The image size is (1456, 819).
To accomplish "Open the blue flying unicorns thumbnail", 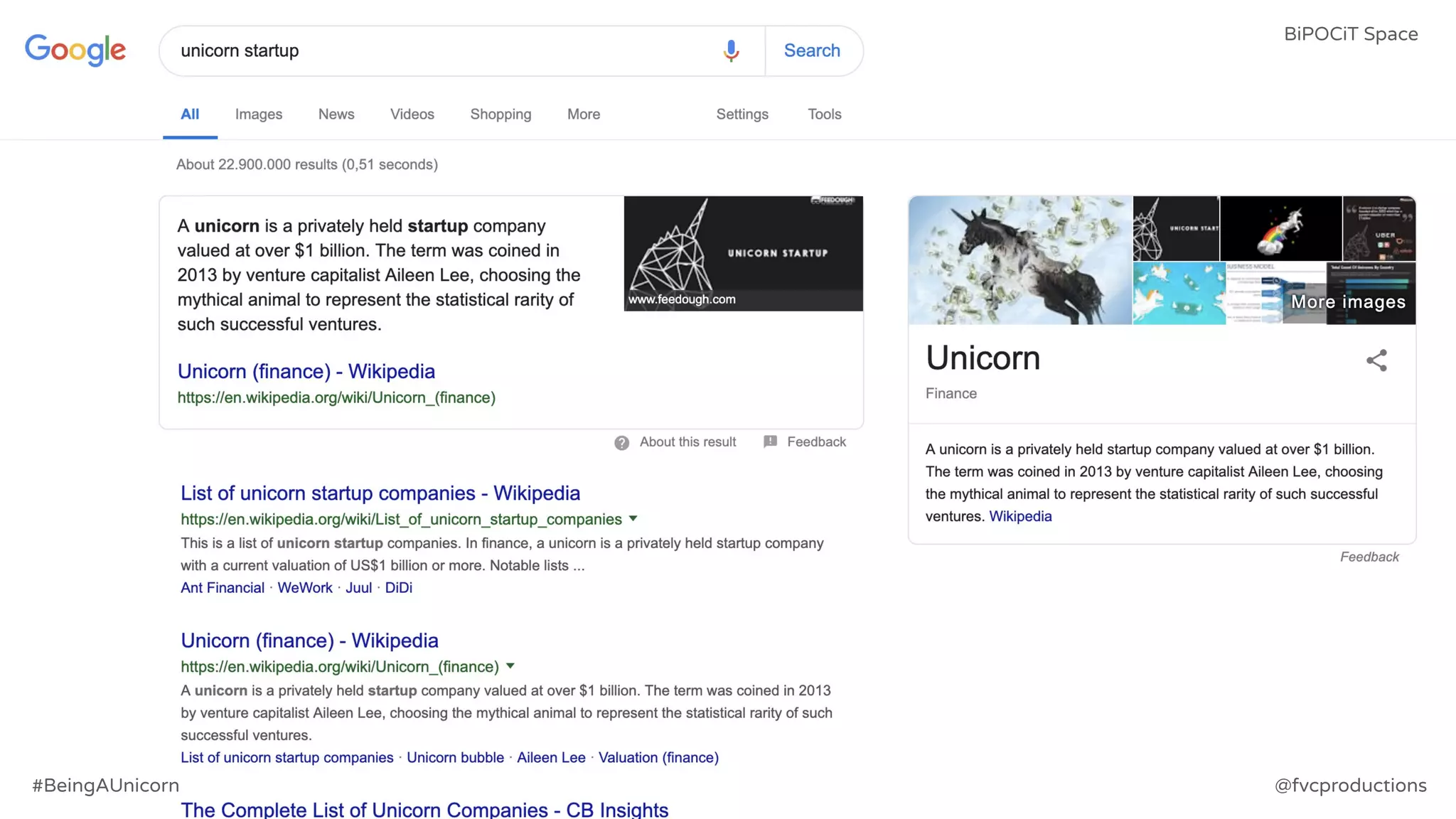I will (x=1179, y=294).
